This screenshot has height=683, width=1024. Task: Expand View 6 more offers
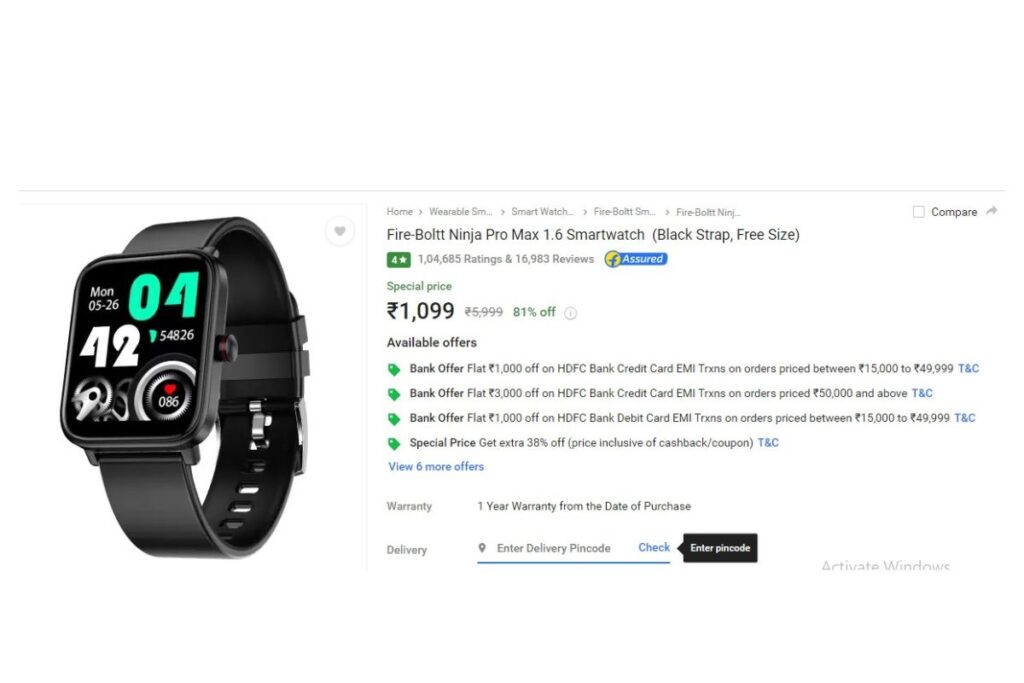click(x=436, y=466)
